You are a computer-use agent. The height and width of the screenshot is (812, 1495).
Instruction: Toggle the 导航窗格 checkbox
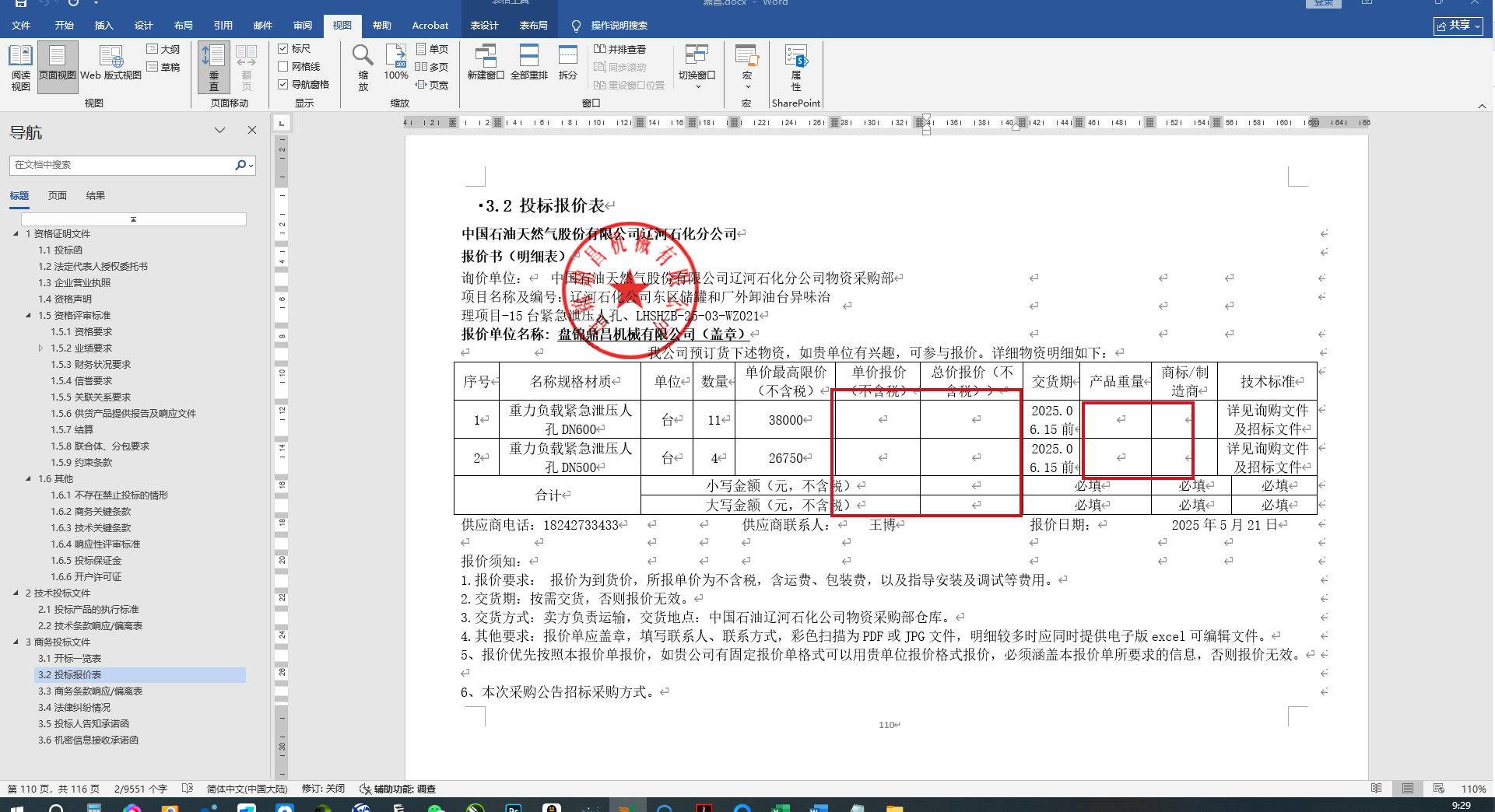point(283,85)
